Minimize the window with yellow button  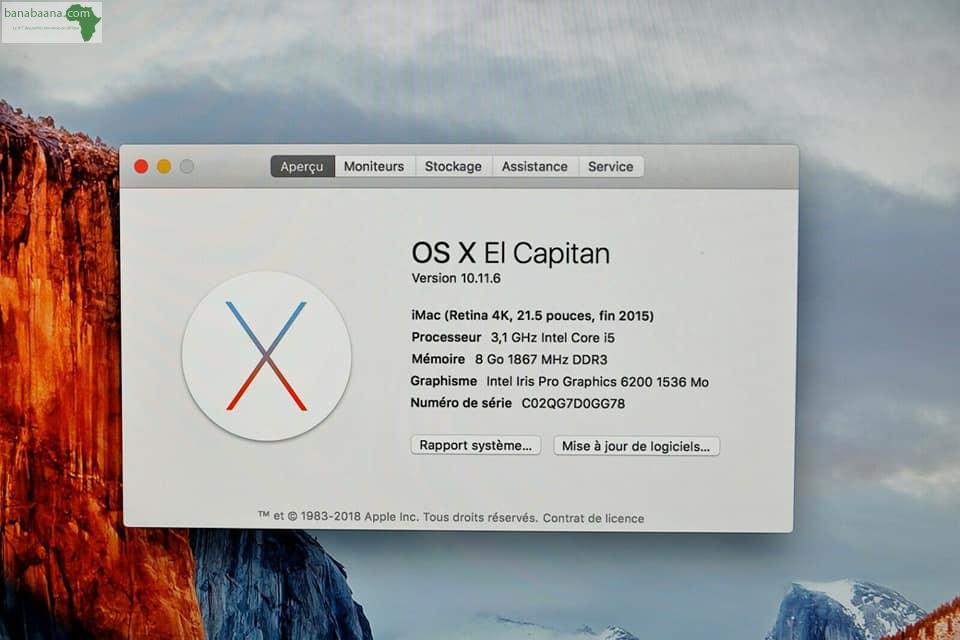[x=164, y=167]
